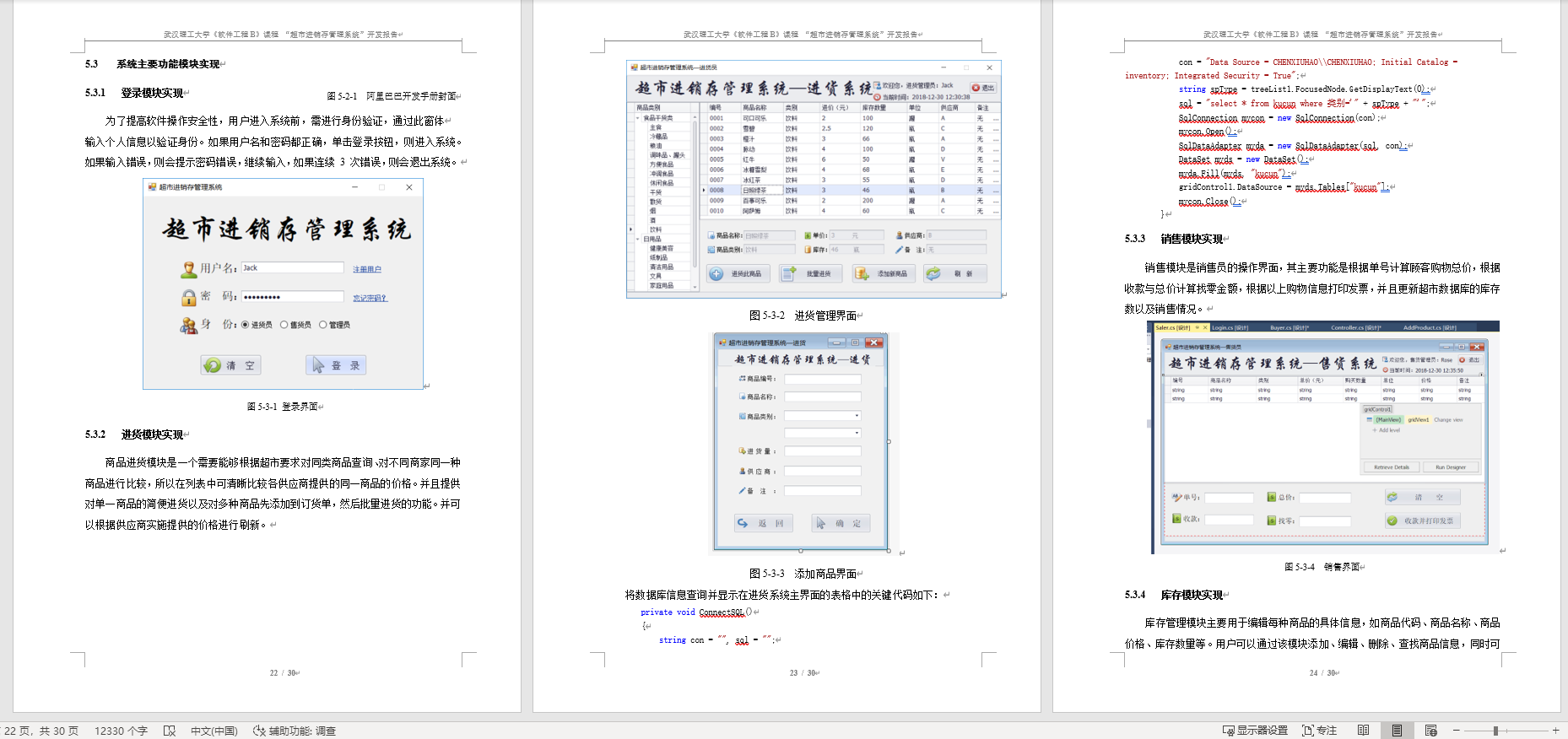Click paragraph starting 商品进货模块是一个需要
This screenshot has width=1568, height=739.
(x=273, y=494)
